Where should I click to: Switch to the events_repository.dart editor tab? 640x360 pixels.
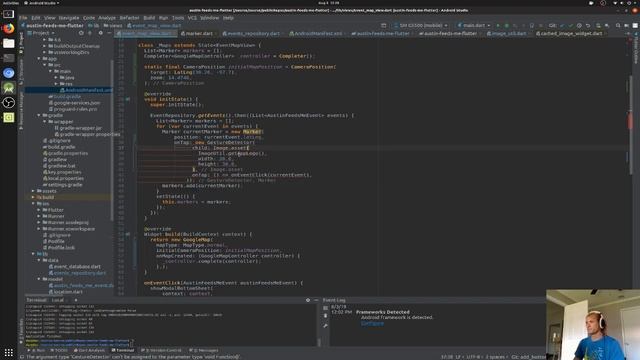[252, 33]
